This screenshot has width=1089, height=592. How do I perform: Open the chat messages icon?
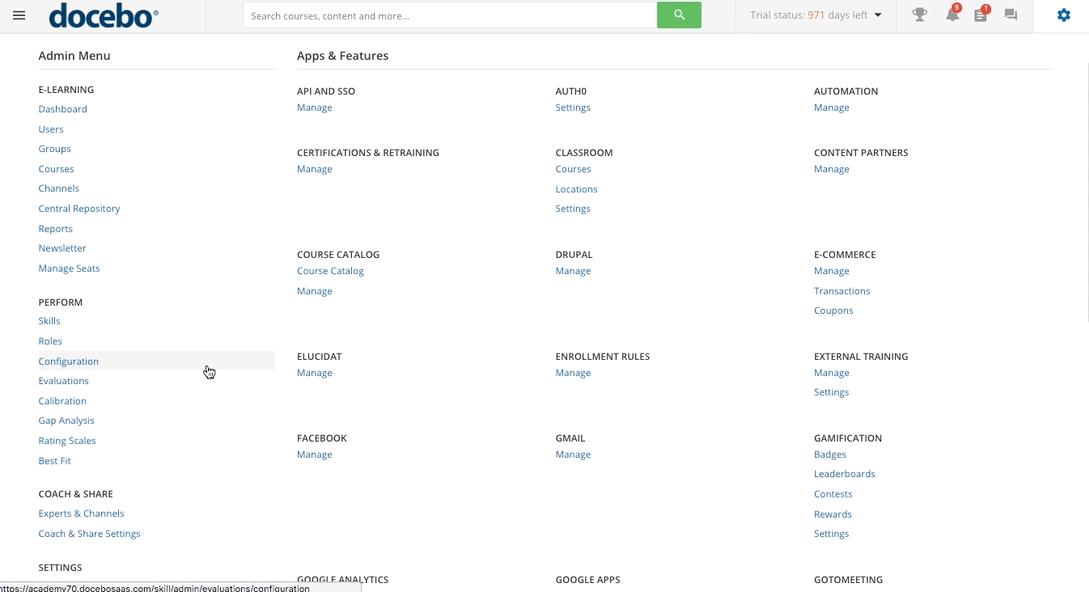click(1011, 15)
